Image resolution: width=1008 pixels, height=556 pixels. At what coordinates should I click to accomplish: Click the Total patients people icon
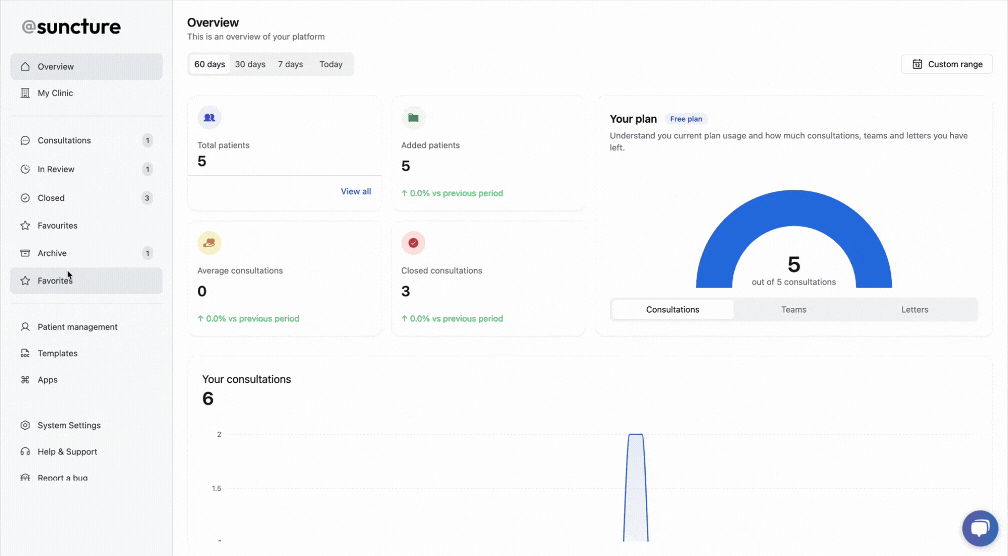(x=209, y=117)
